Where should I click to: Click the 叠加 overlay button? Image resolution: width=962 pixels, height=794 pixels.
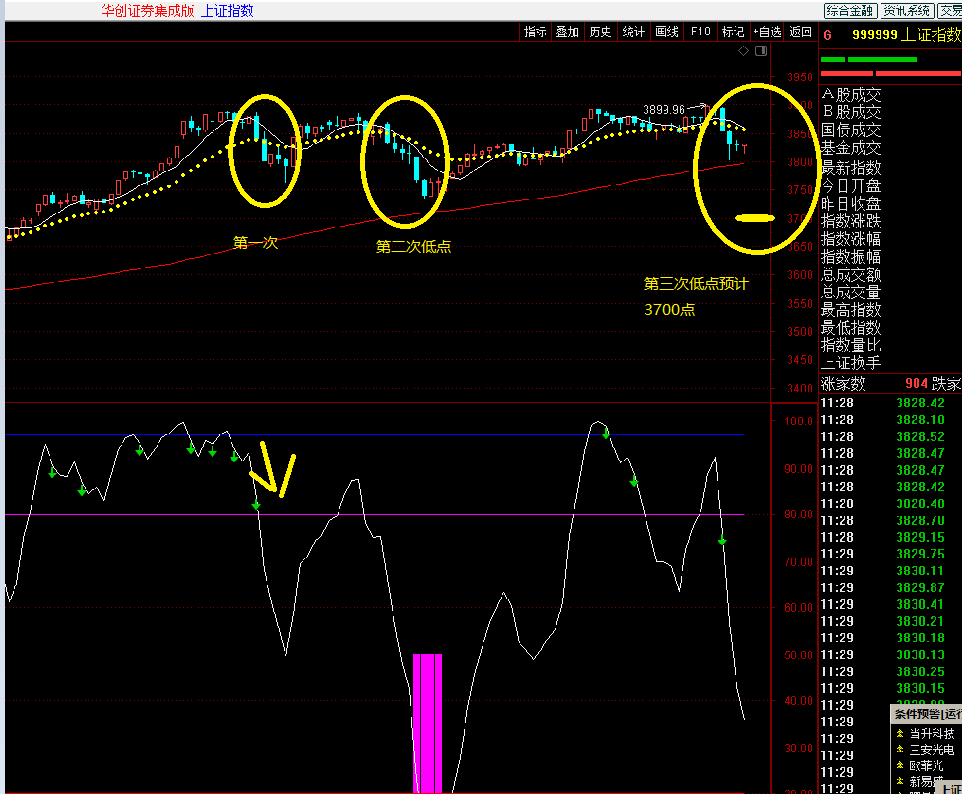568,32
